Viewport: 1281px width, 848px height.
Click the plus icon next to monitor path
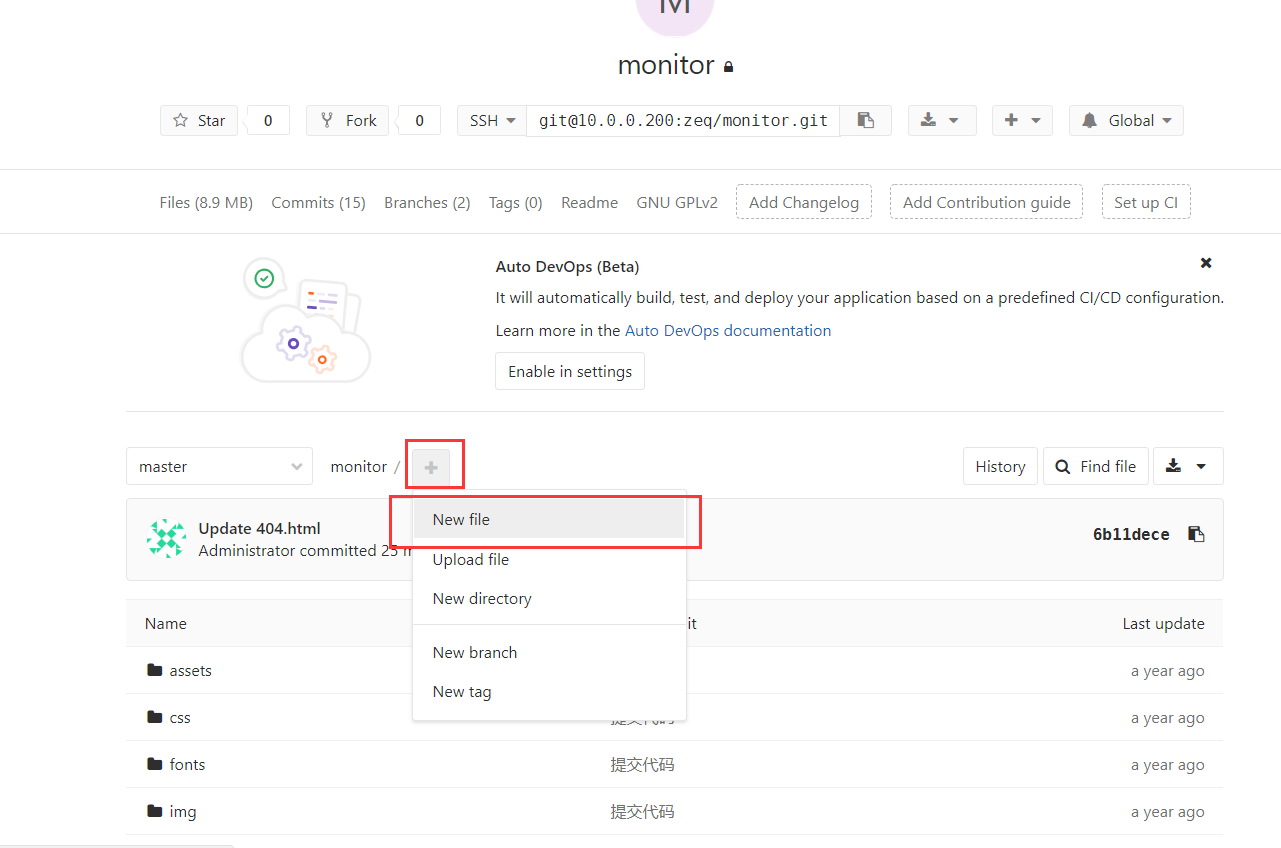click(431, 467)
